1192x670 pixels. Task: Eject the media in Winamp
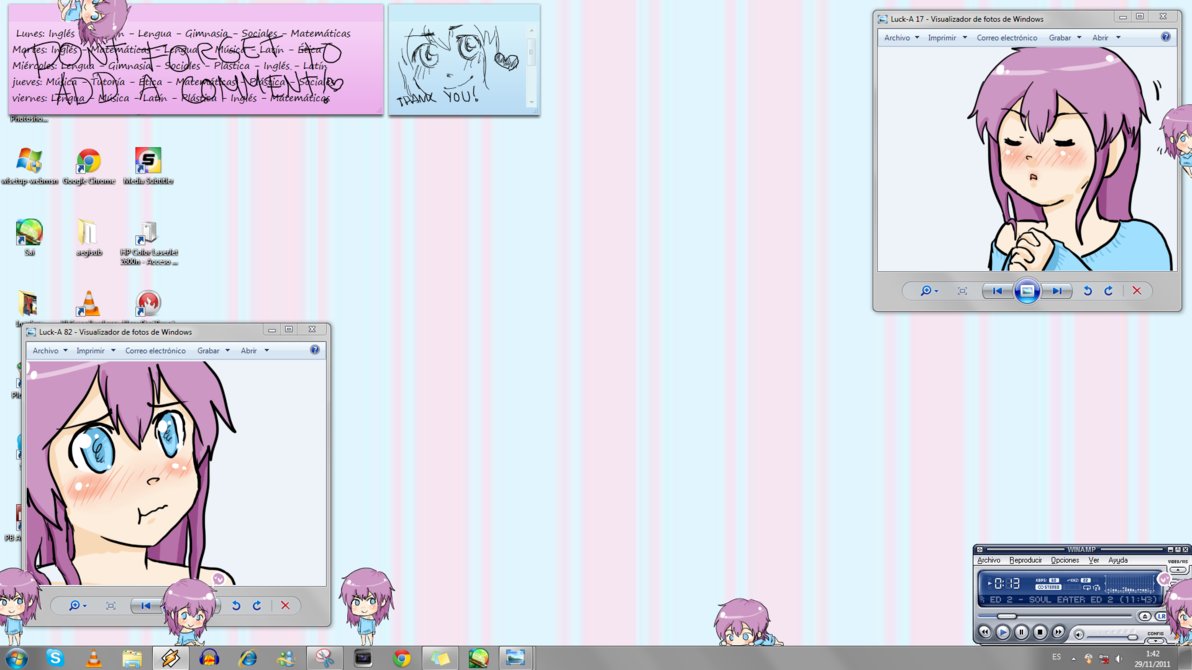coord(1145,615)
